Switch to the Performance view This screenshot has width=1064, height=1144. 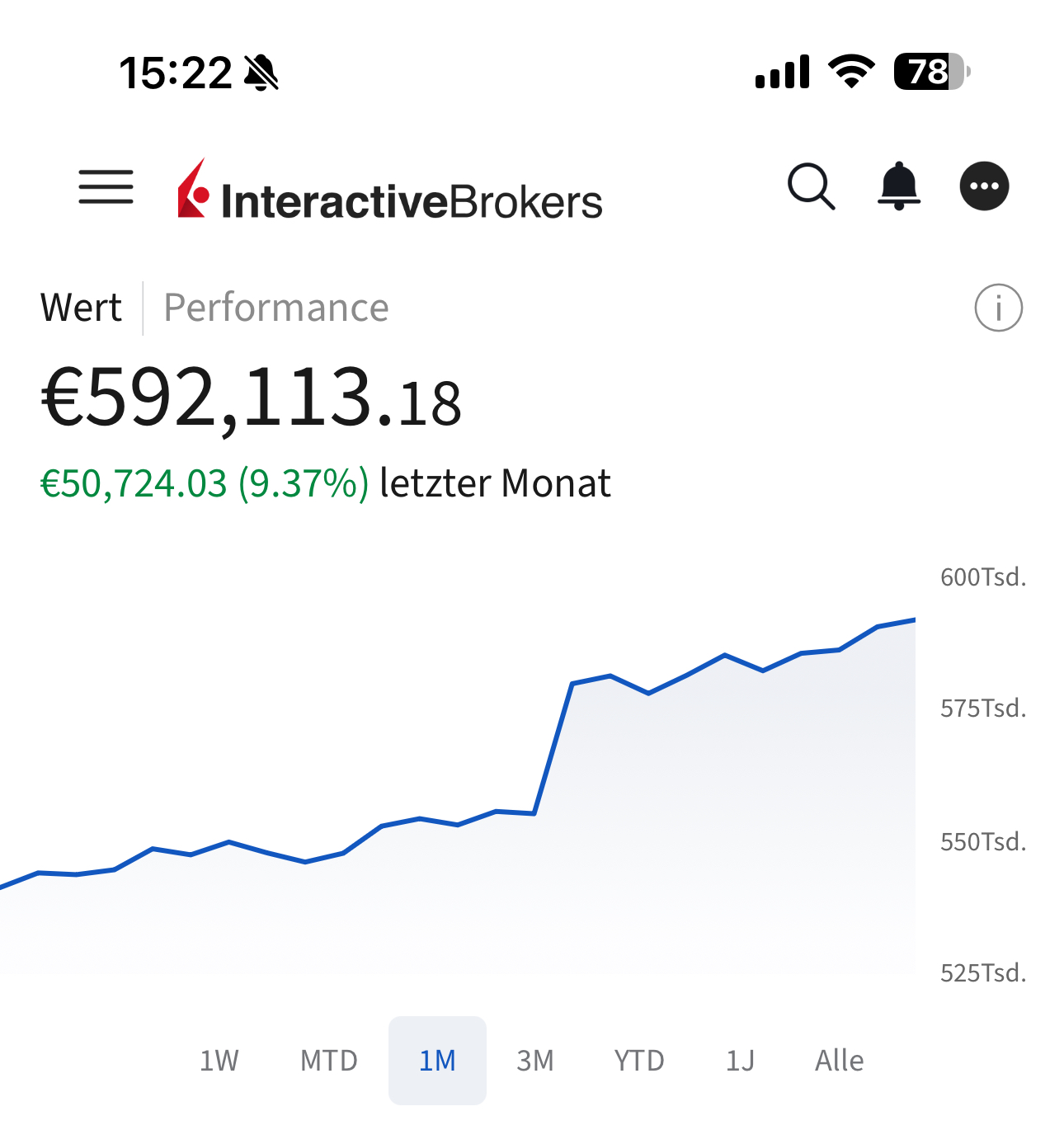[276, 307]
